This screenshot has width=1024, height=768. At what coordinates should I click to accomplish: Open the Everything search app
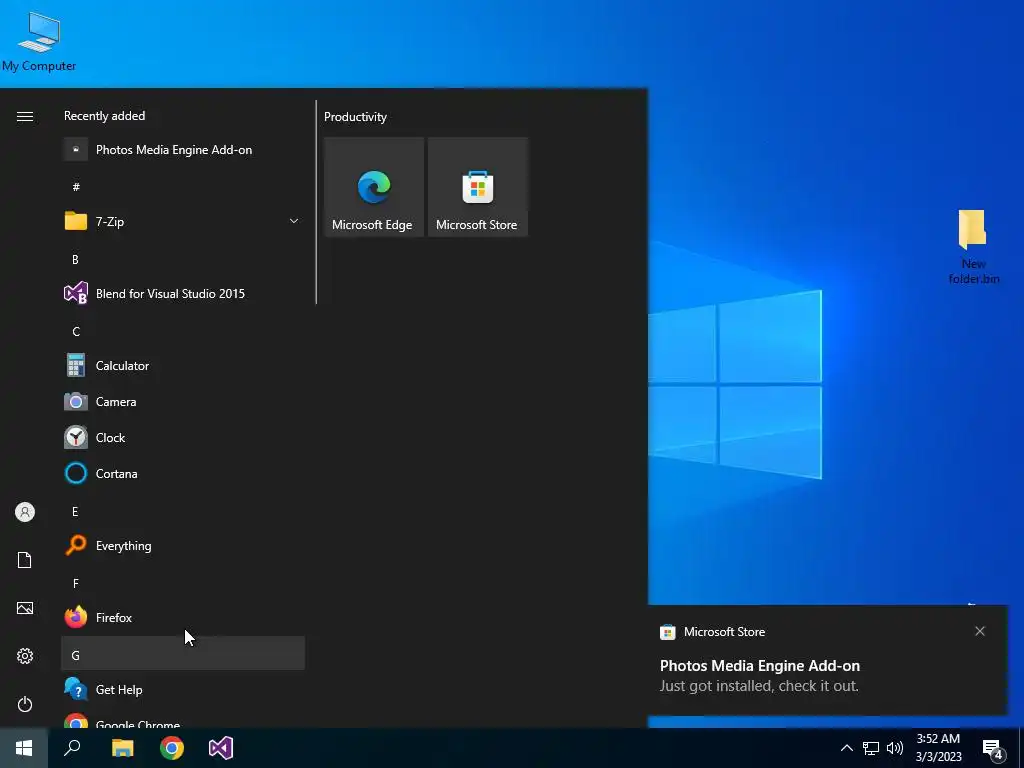pos(183,545)
